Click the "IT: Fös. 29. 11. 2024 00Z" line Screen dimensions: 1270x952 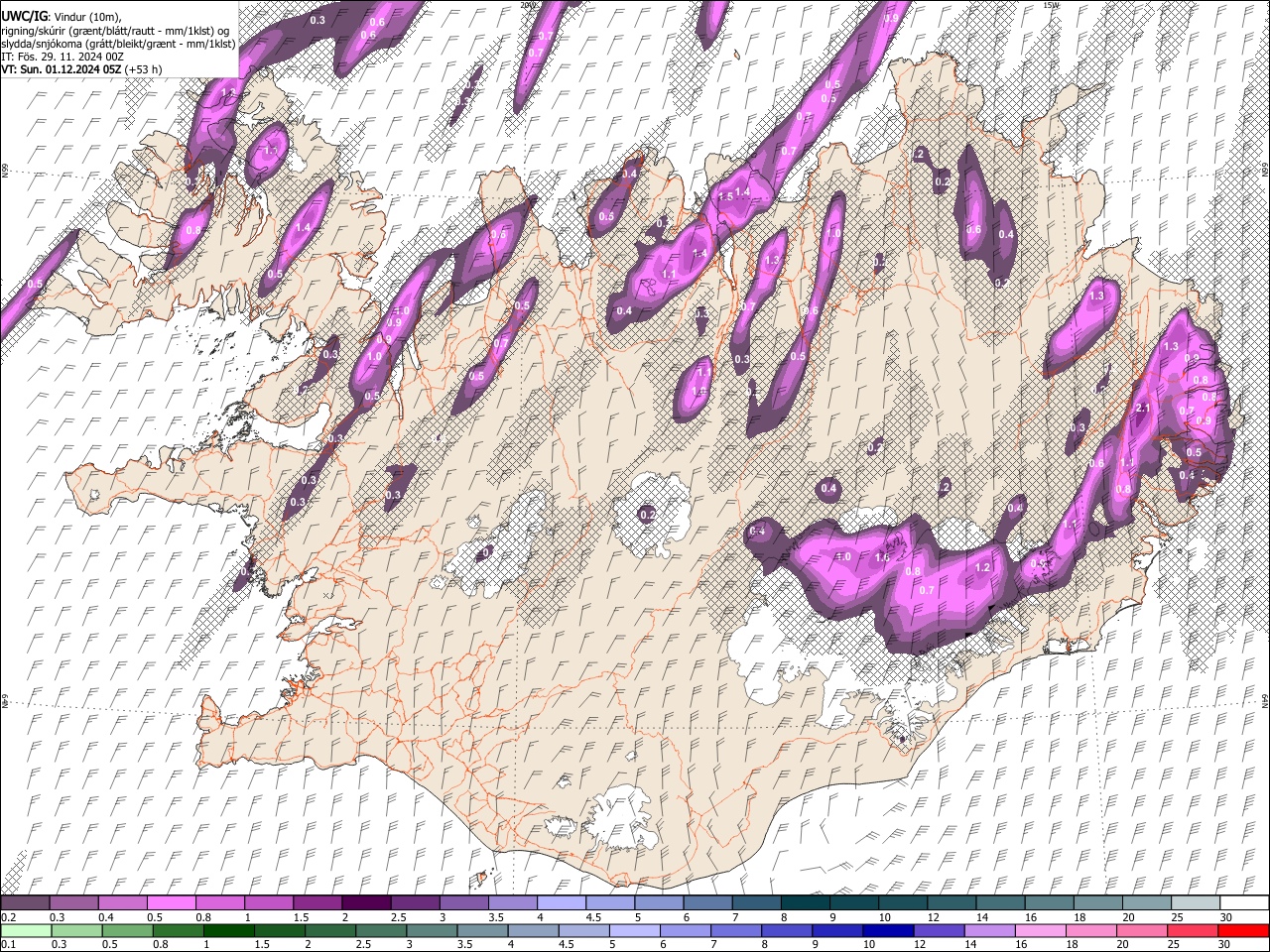coord(63,57)
